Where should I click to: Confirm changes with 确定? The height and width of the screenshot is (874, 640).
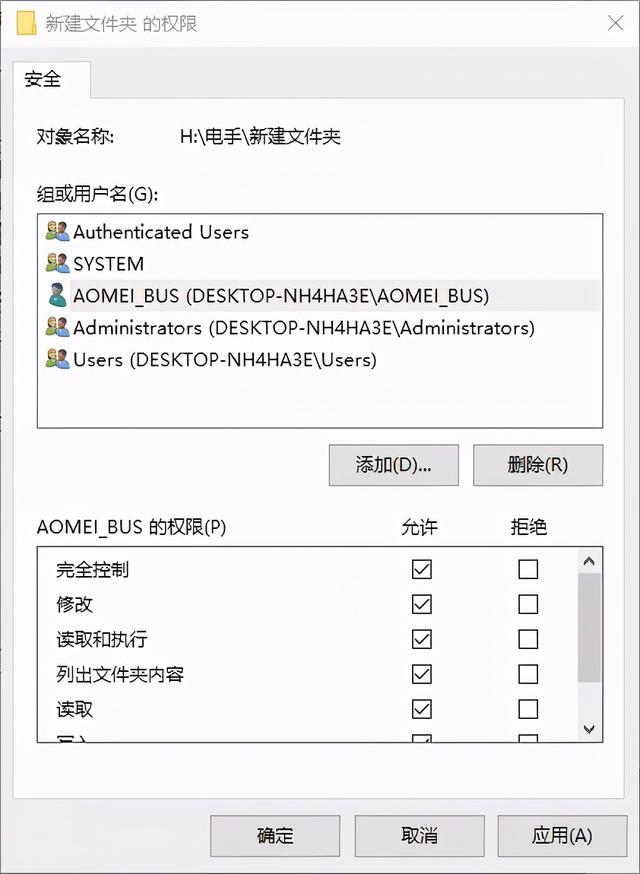(x=274, y=836)
